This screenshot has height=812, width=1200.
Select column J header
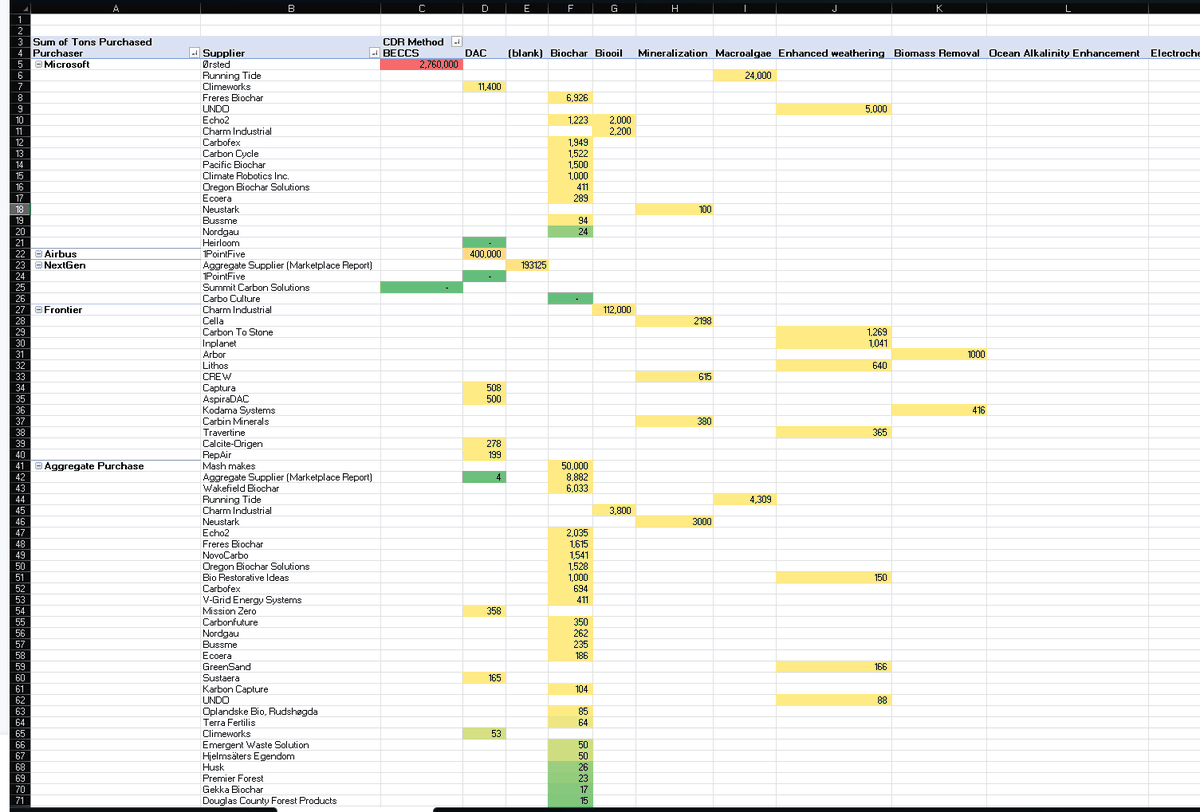[832, 8]
